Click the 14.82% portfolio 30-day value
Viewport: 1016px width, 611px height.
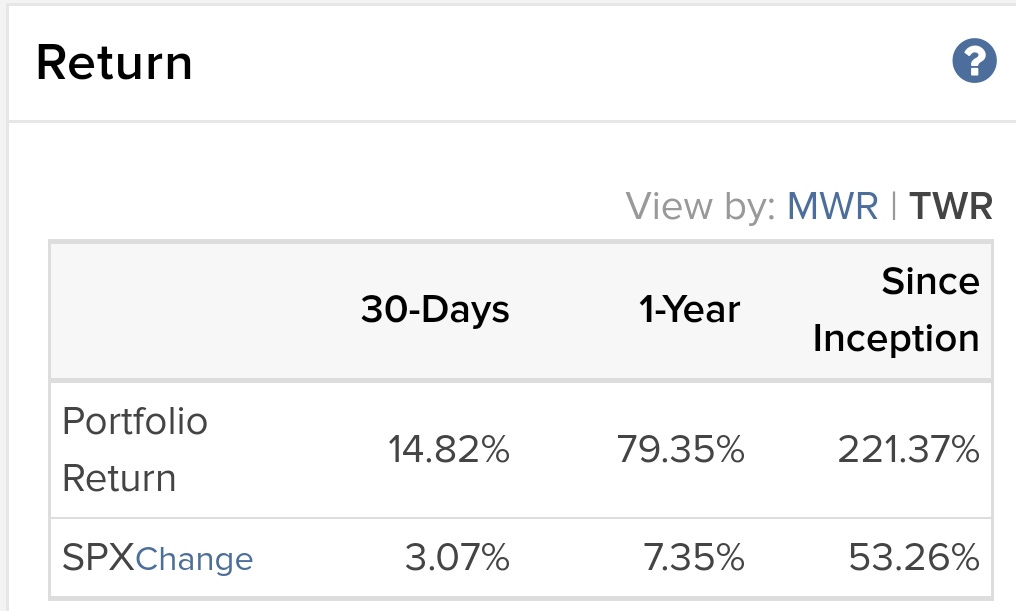[448, 449]
